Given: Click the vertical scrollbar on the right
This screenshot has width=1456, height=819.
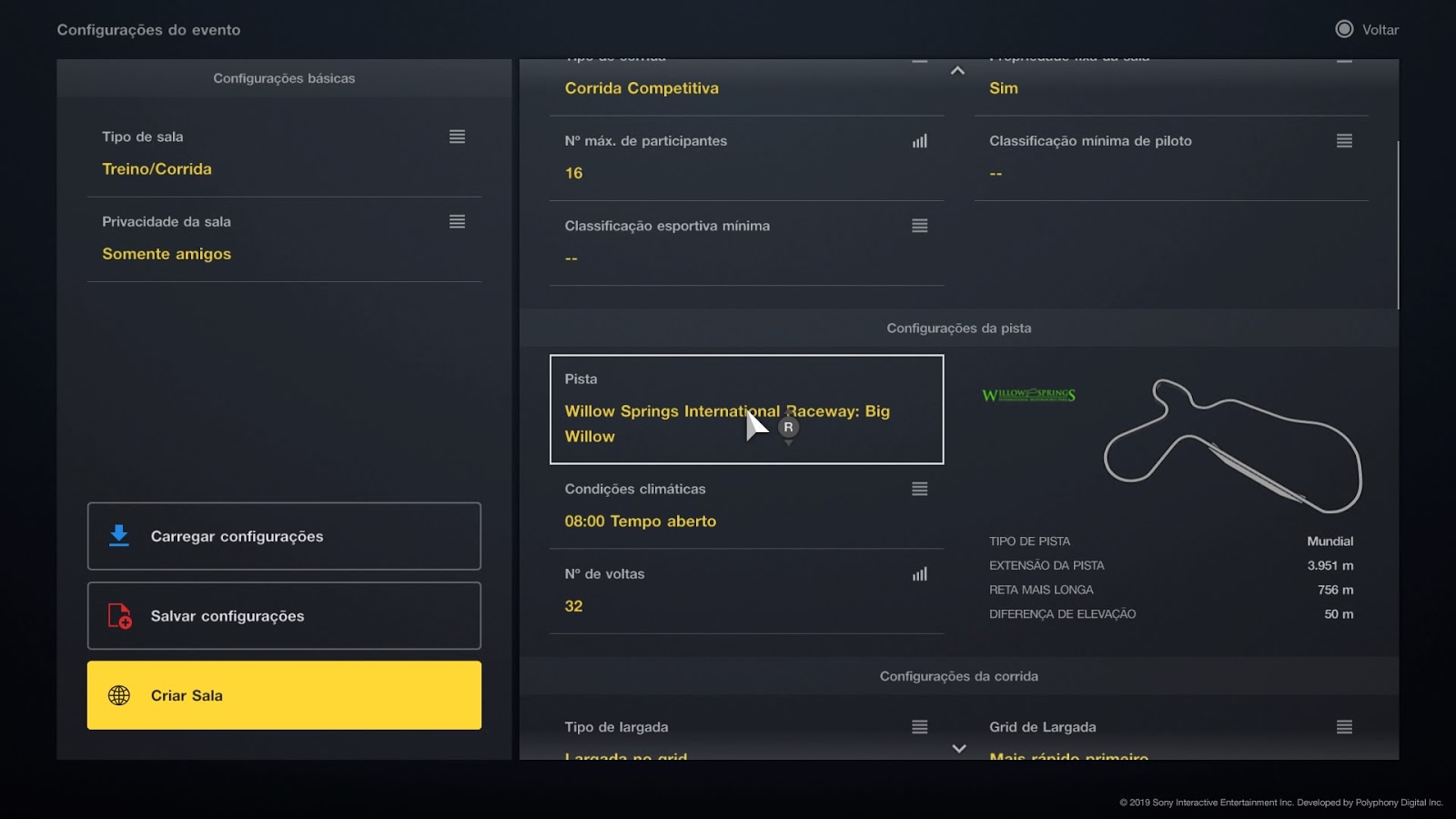Looking at the screenshot, I should click(1398, 225).
